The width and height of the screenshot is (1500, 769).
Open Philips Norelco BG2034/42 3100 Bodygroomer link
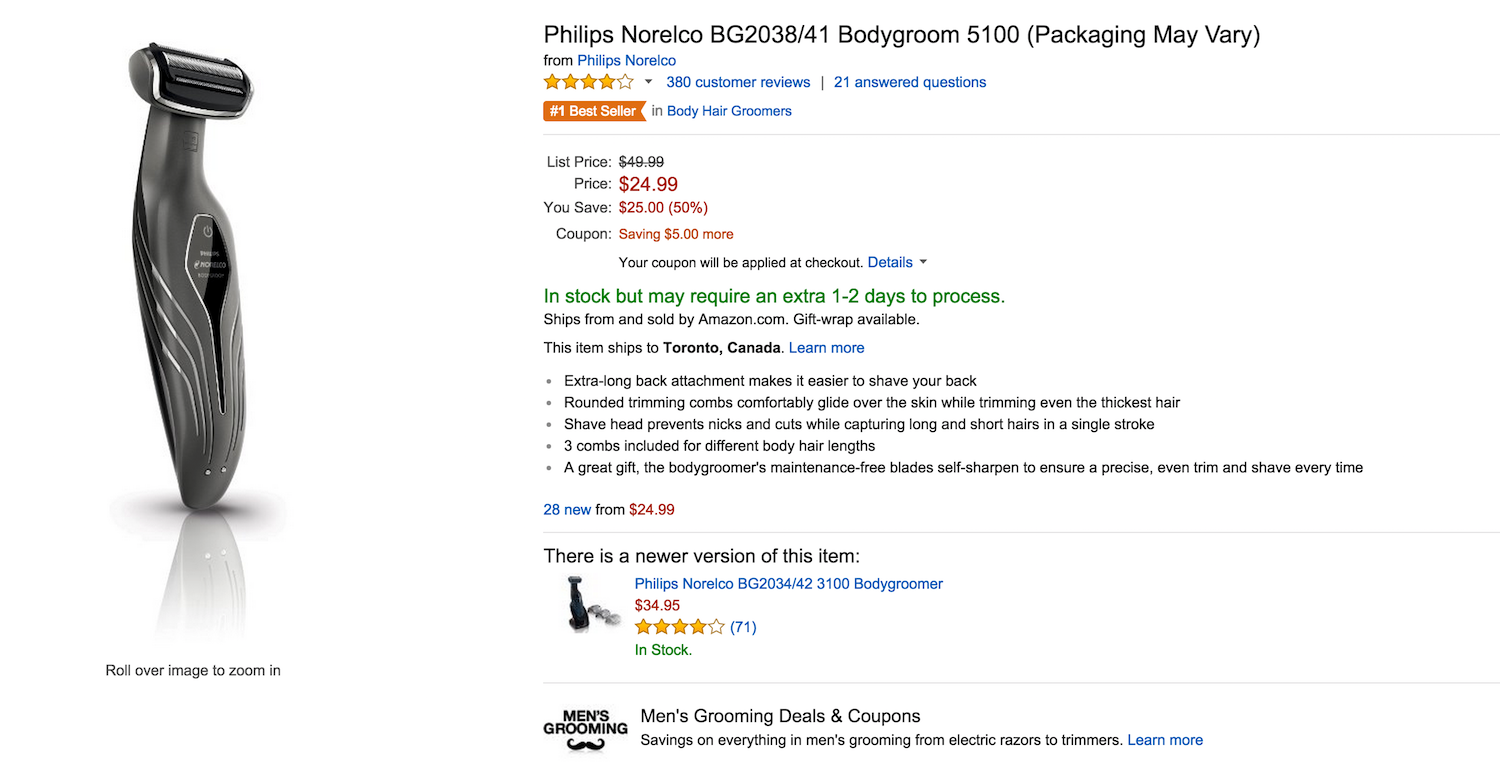[x=788, y=583]
